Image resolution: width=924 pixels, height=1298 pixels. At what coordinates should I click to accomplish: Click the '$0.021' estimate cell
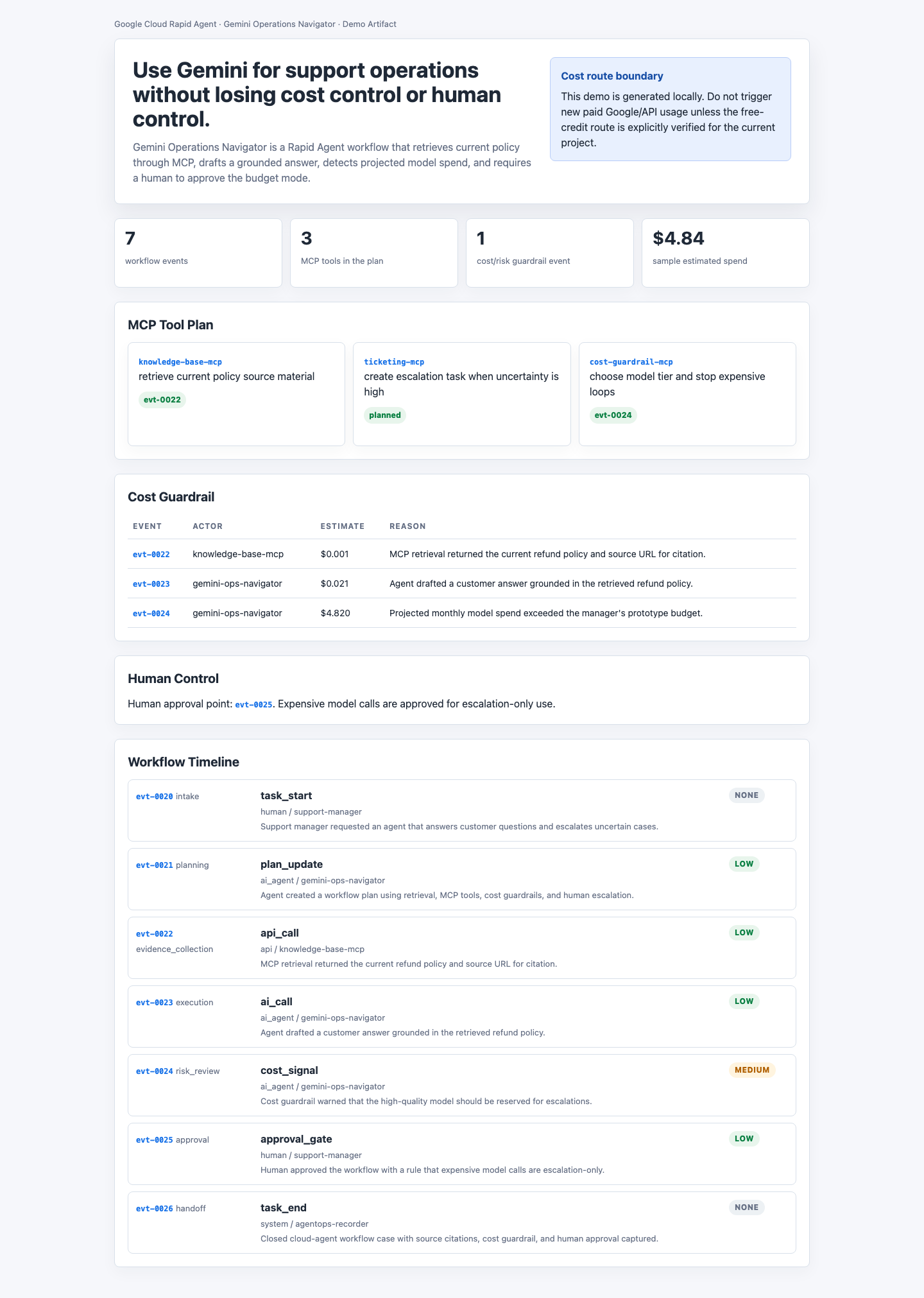click(334, 584)
